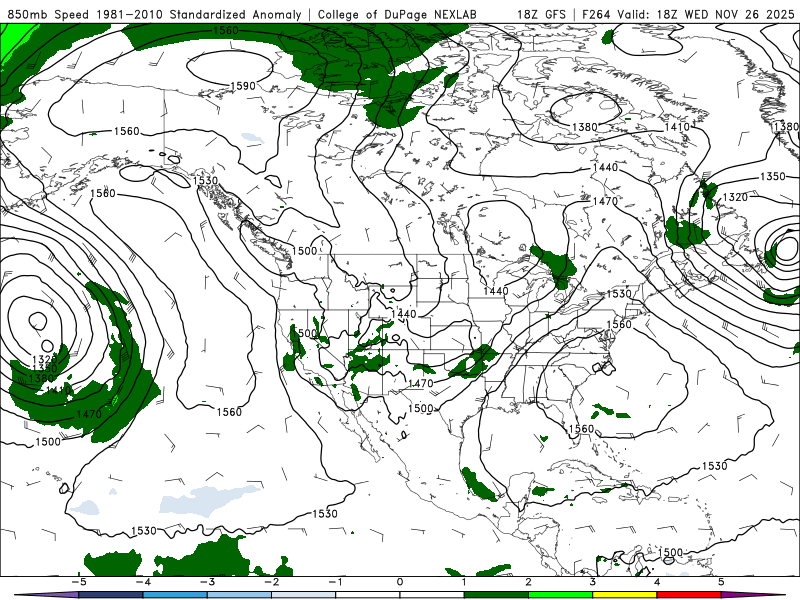
Task: Click the 1350 label in the North Atlantic
Action: pos(773,176)
